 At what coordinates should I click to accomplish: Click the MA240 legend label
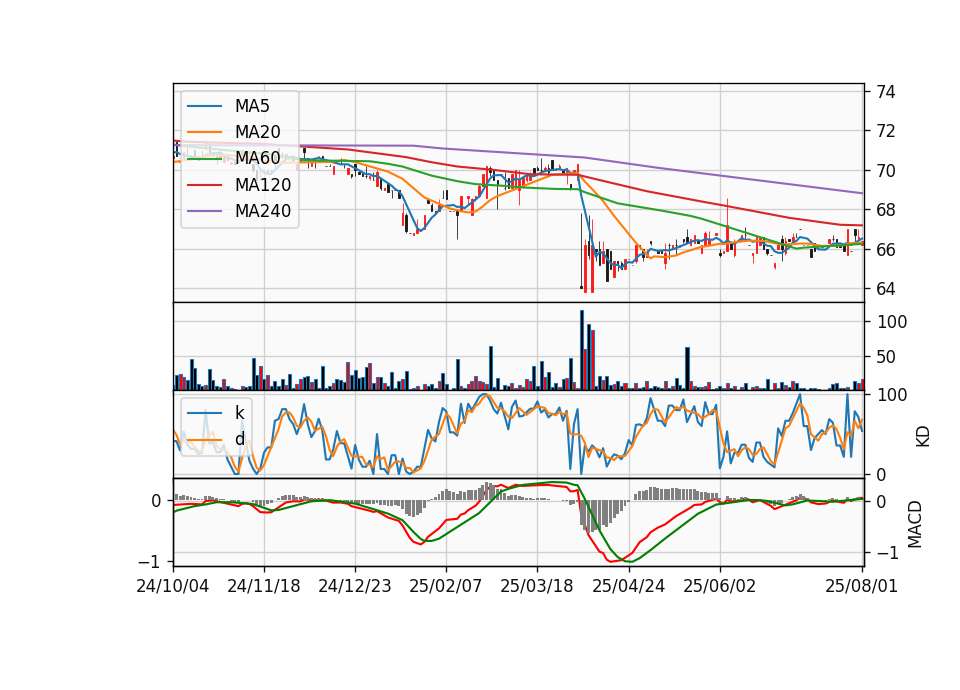[x=263, y=211]
